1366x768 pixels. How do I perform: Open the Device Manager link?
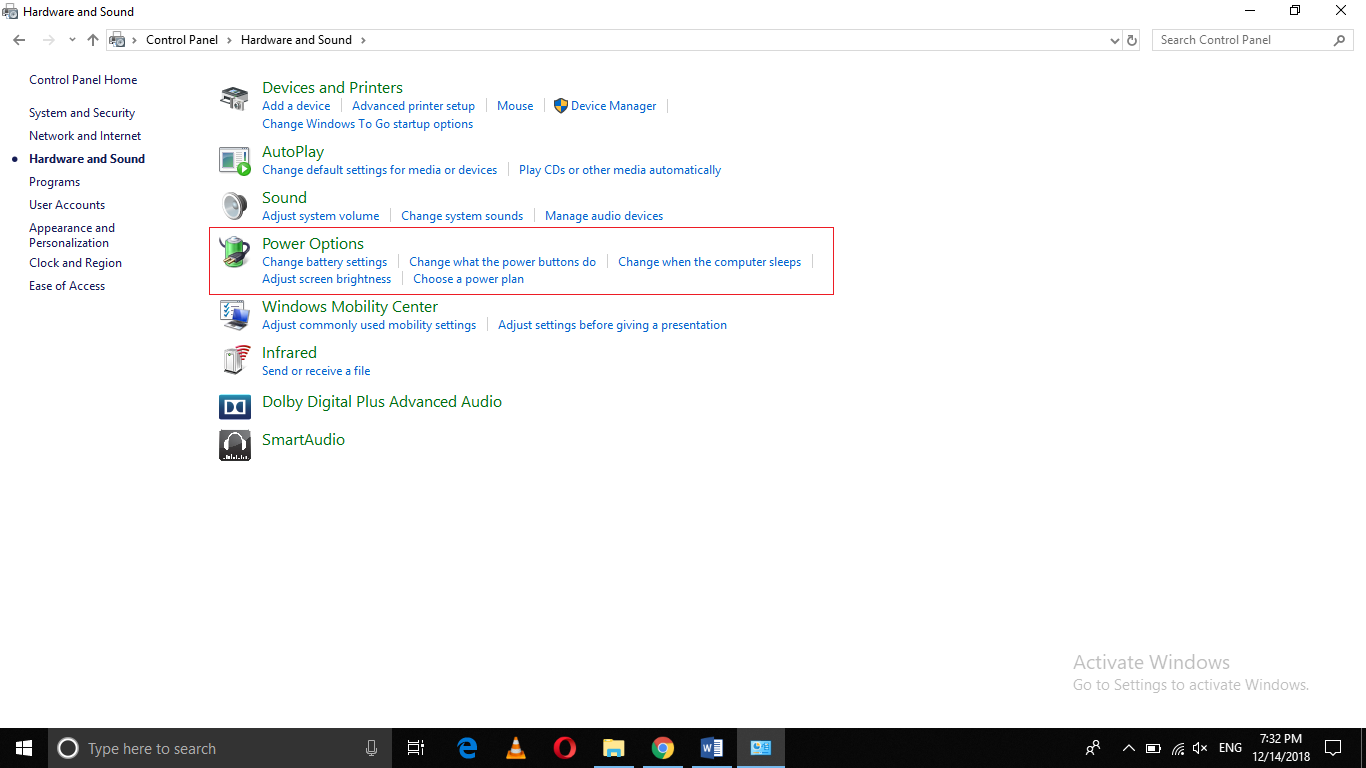pos(613,106)
